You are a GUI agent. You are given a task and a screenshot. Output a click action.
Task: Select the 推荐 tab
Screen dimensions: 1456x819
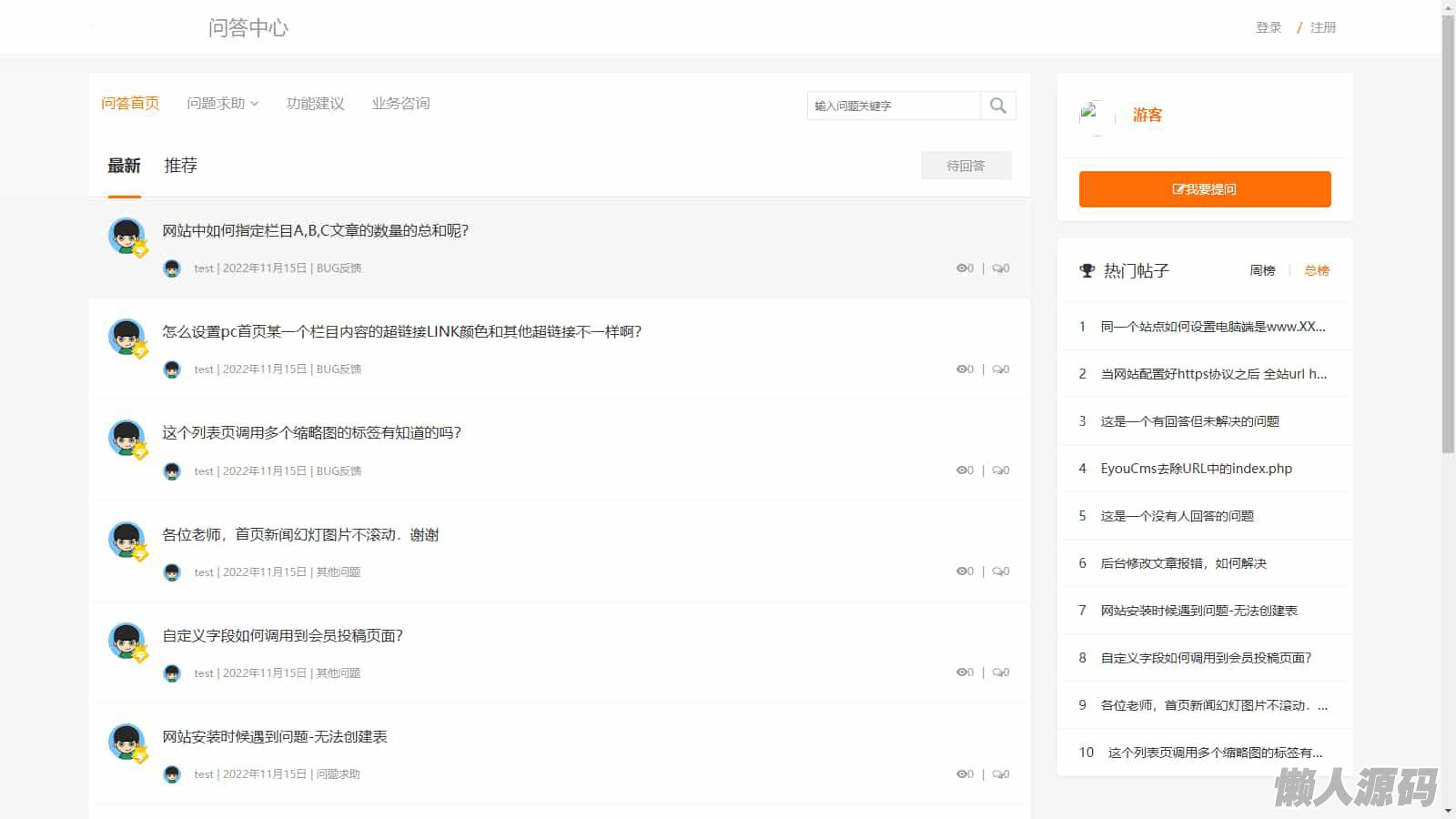180,166
